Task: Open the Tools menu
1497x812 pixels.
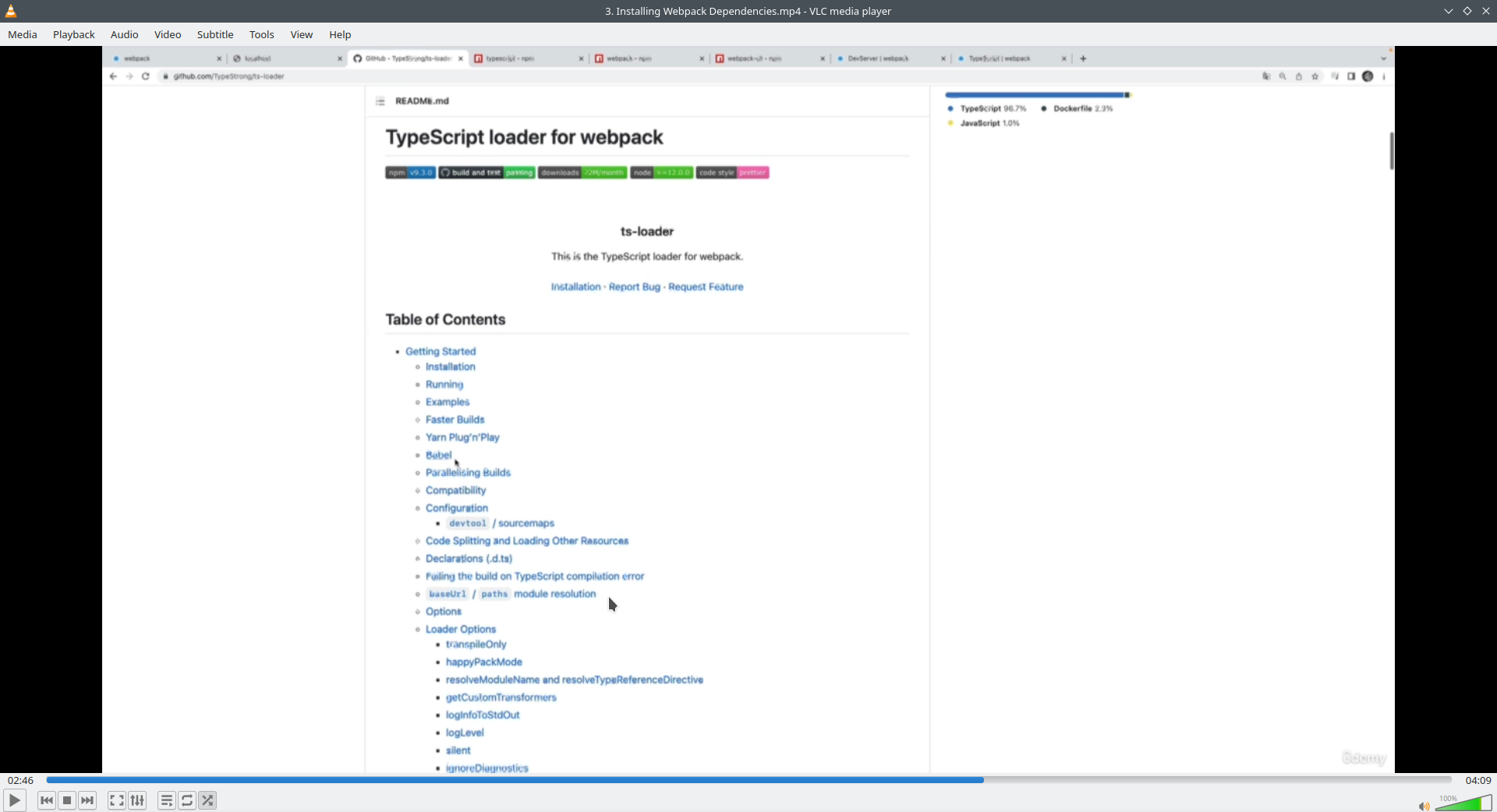Action: click(262, 34)
